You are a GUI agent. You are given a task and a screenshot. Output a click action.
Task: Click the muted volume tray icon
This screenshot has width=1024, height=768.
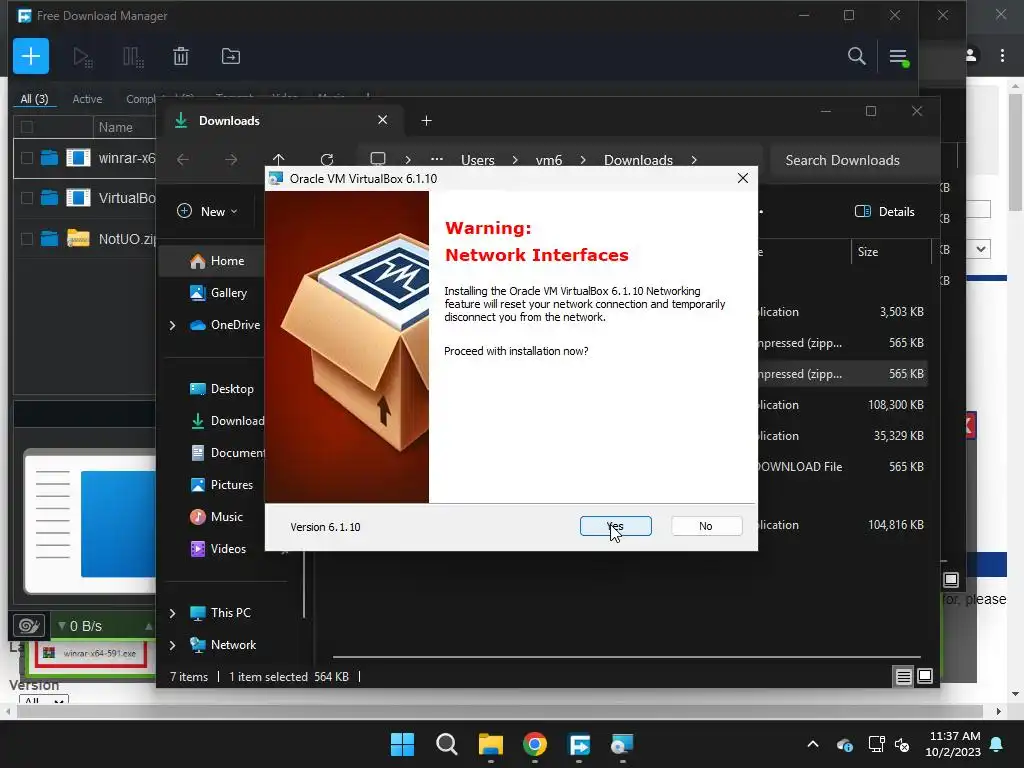tap(902, 744)
